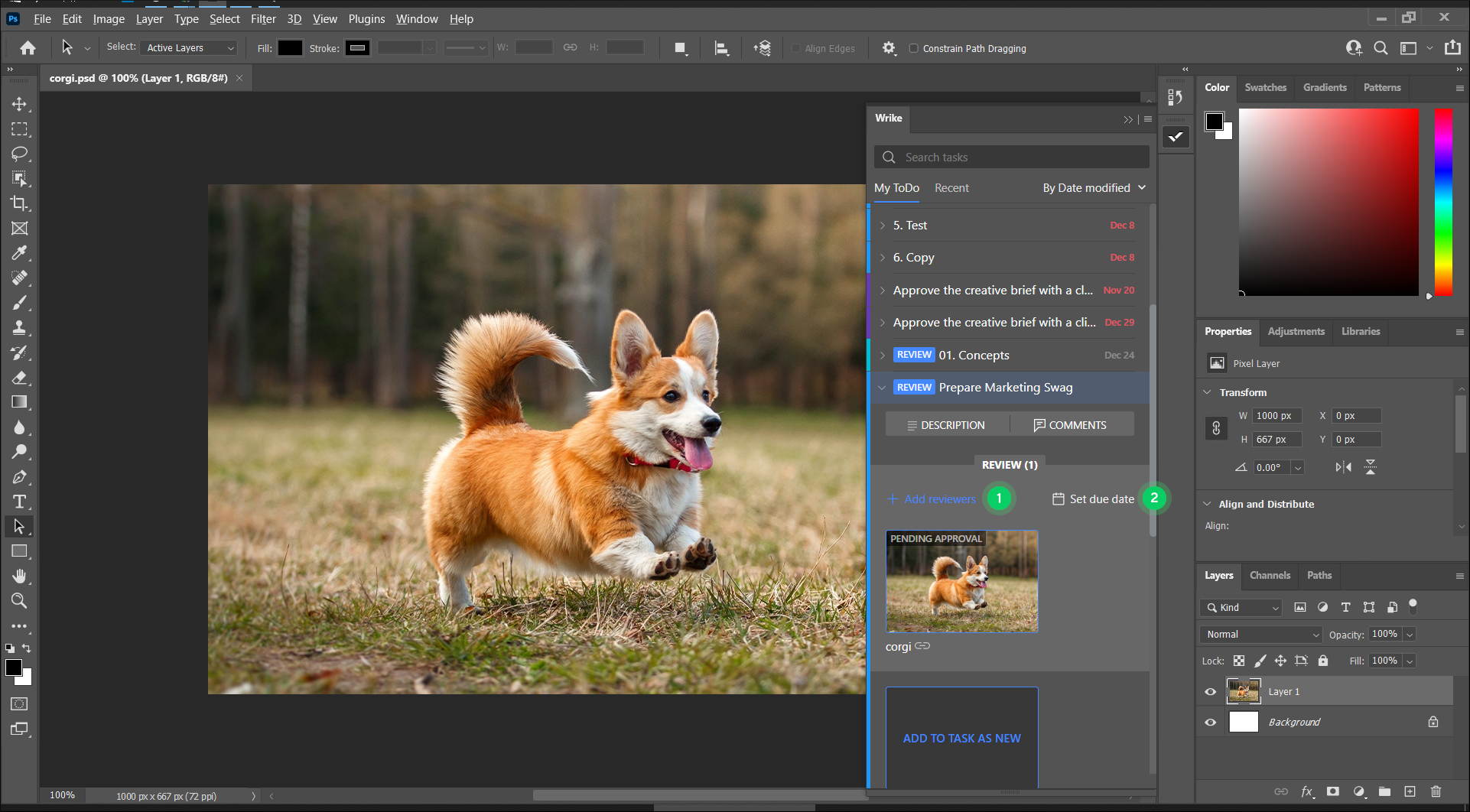This screenshot has width=1470, height=812.
Task: Select the Horizontal Type tool
Action: click(x=21, y=502)
